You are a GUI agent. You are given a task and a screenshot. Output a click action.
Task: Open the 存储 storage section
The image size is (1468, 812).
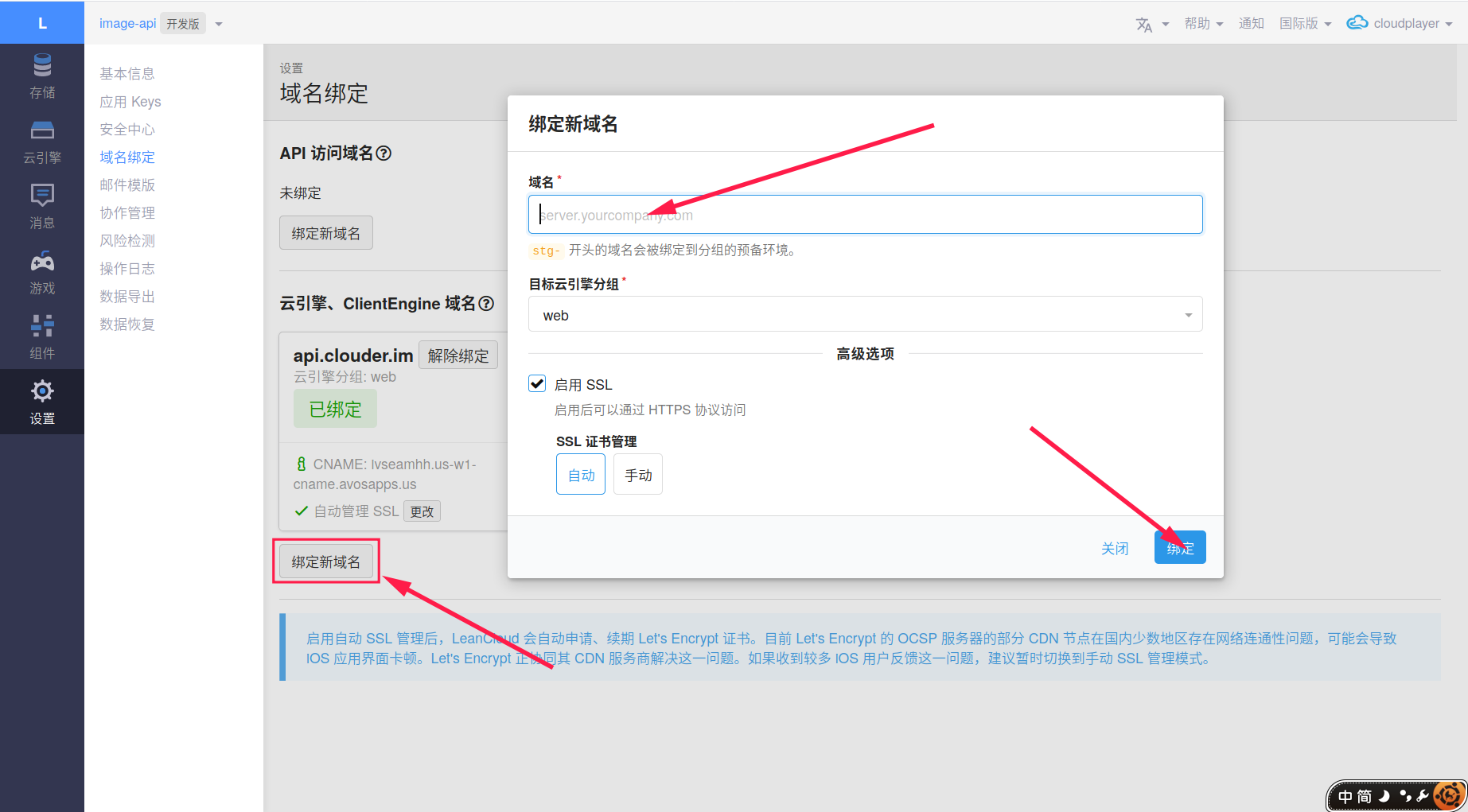click(42, 76)
